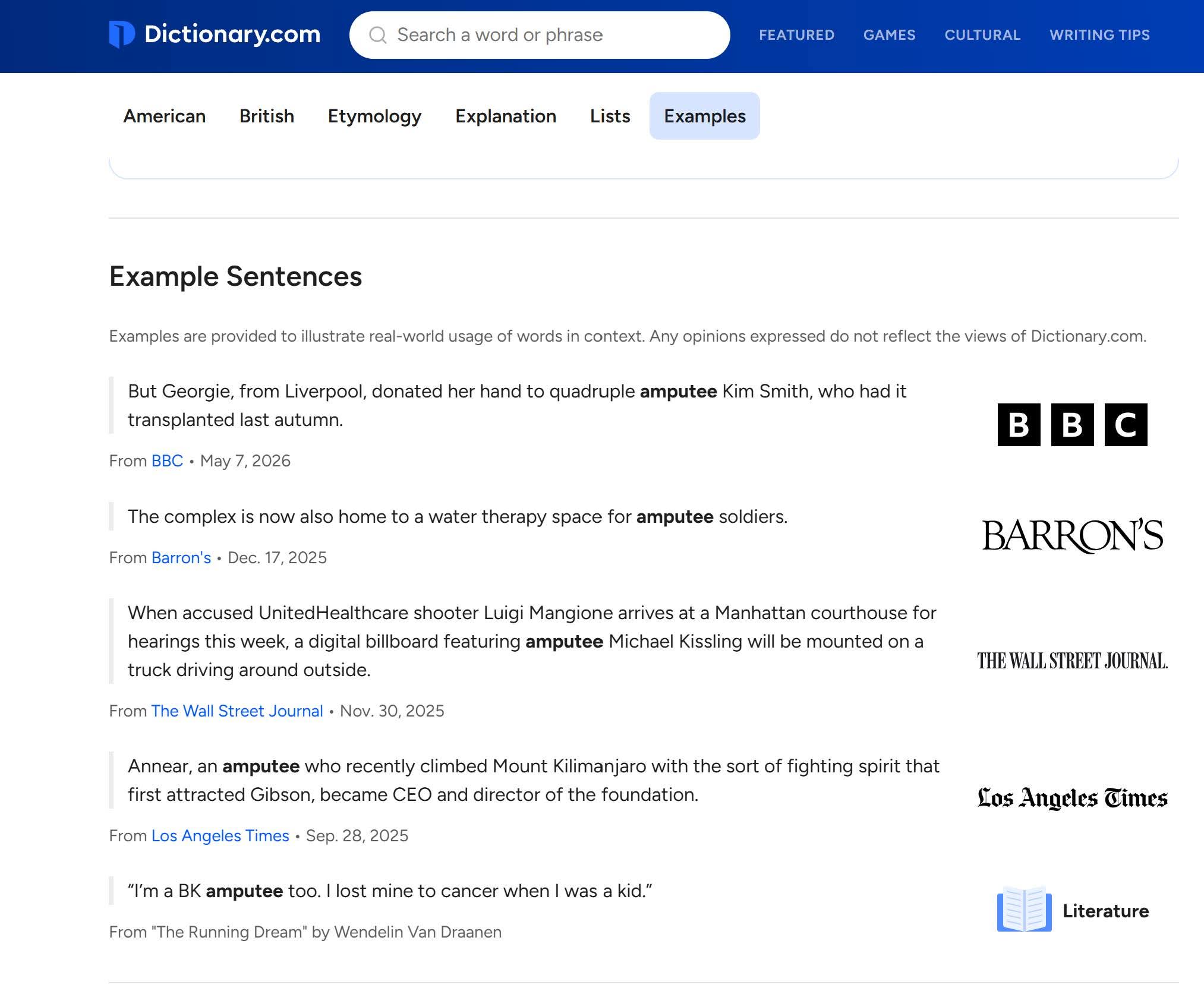Select the Examples tab
1204x991 pixels.
click(x=704, y=116)
